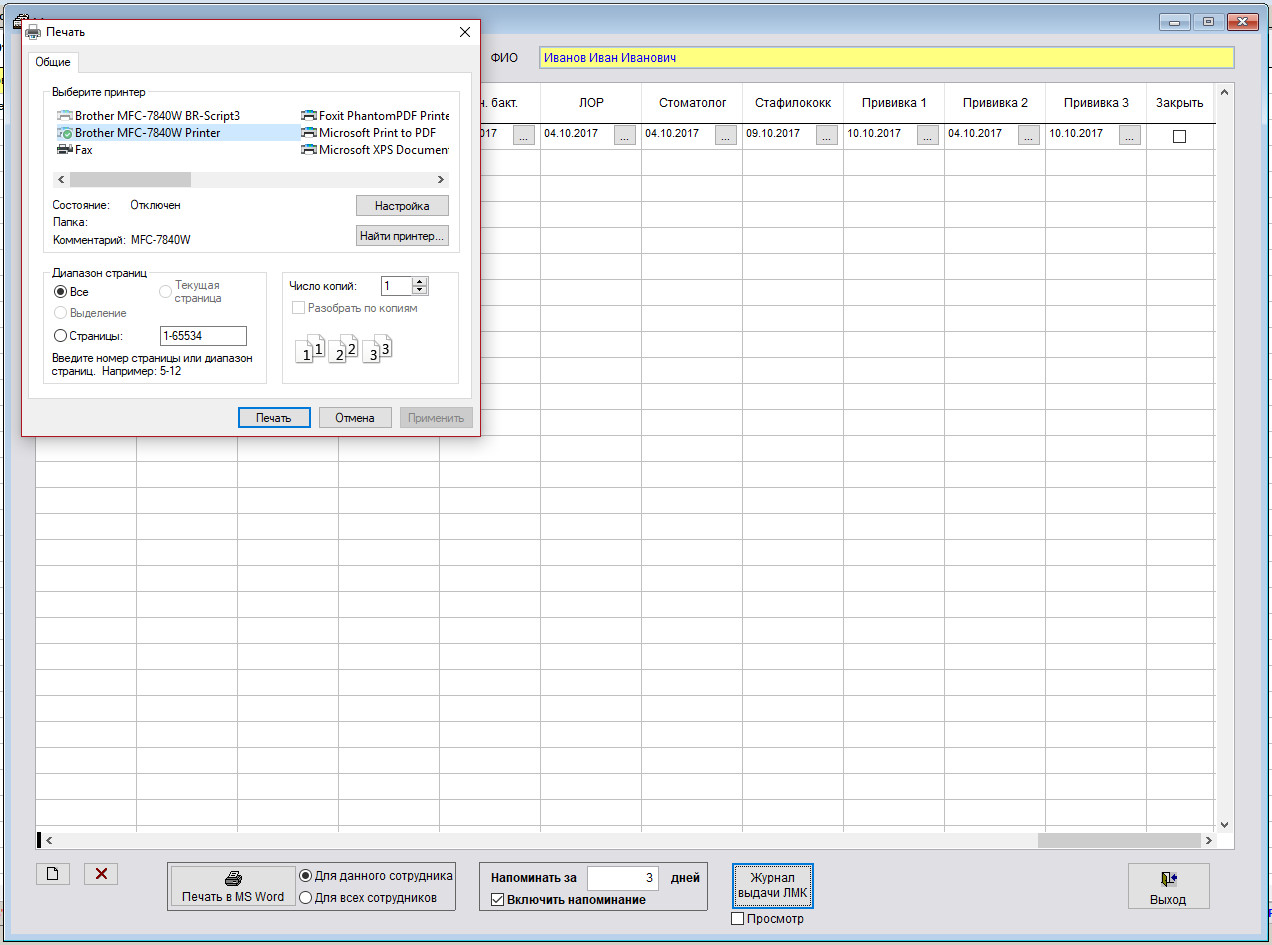This screenshot has height=945, width=1272.
Task: Click the Exit door icon button
Action: tap(1168, 886)
